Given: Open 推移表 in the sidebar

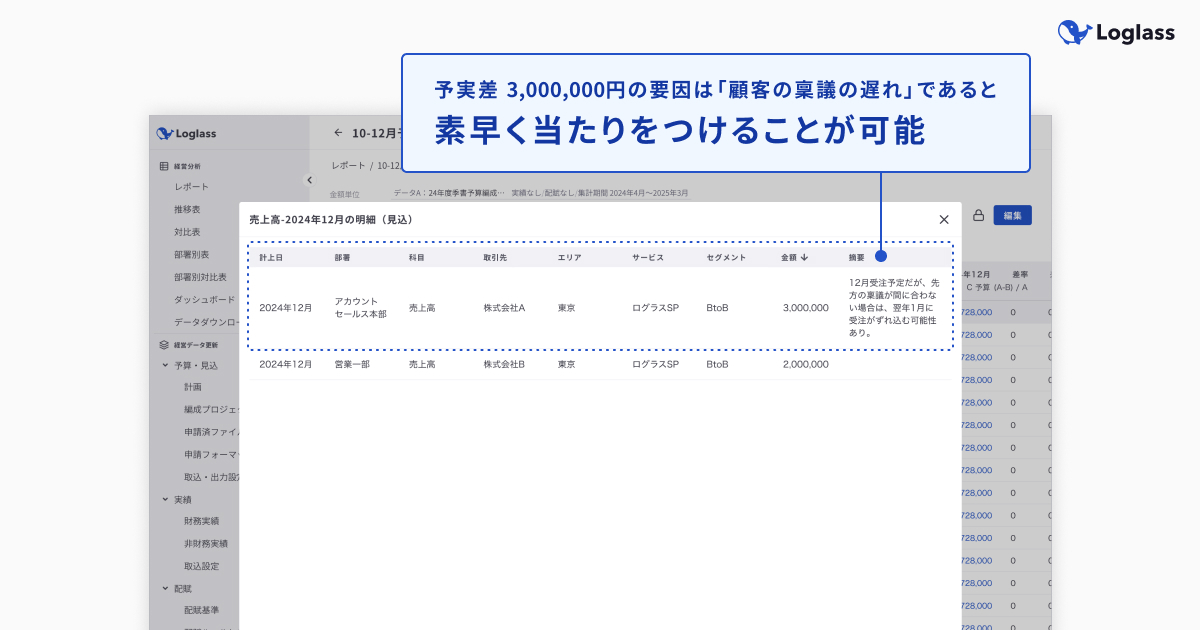Looking at the screenshot, I should [x=187, y=209].
